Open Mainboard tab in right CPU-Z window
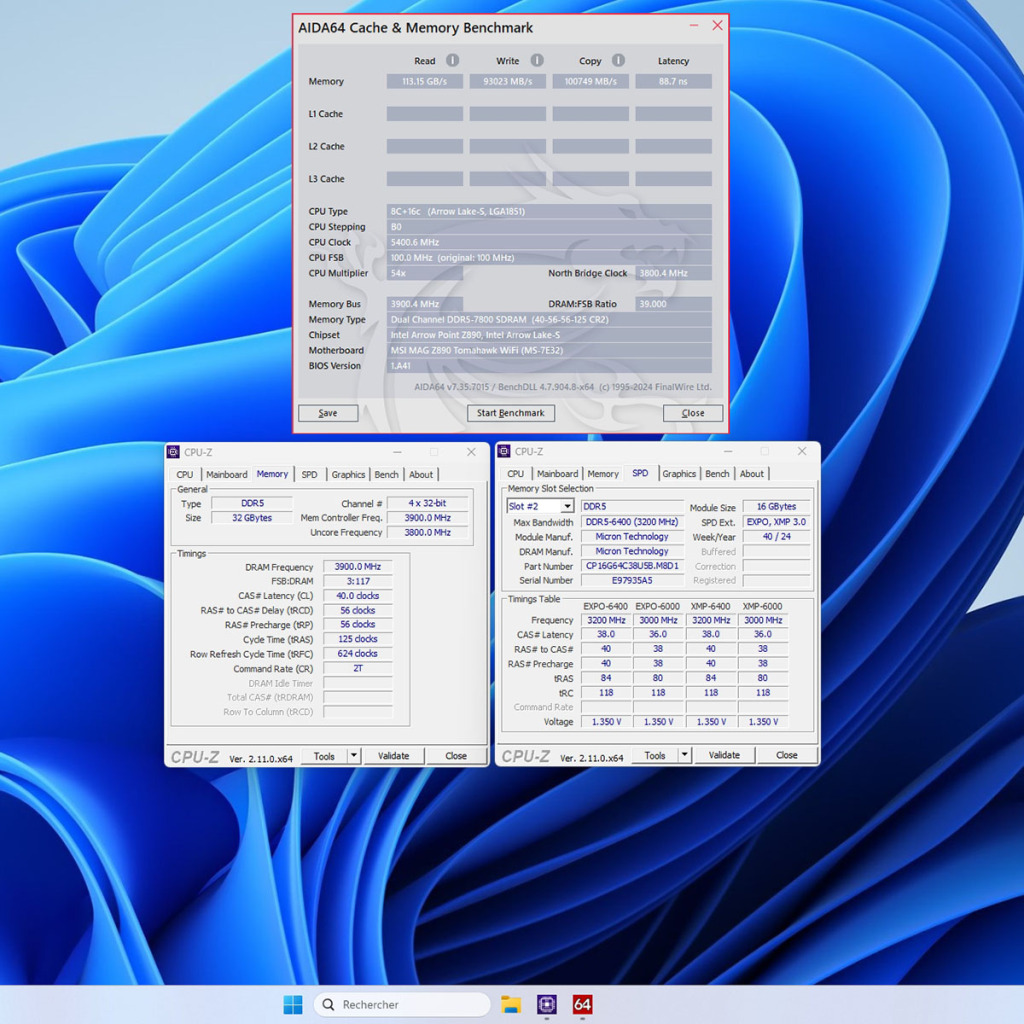Image resolution: width=1024 pixels, height=1024 pixels. click(x=558, y=474)
